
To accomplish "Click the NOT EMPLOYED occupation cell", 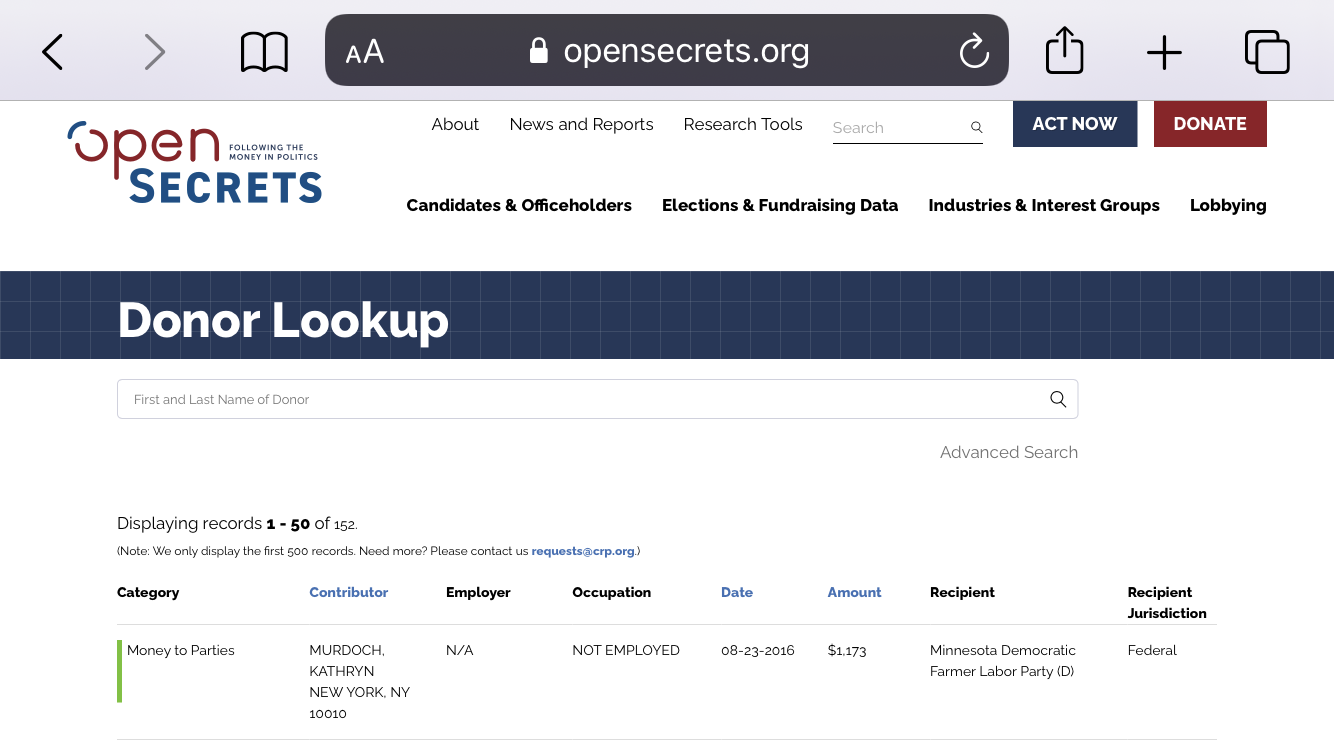I will click(x=626, y=650).
